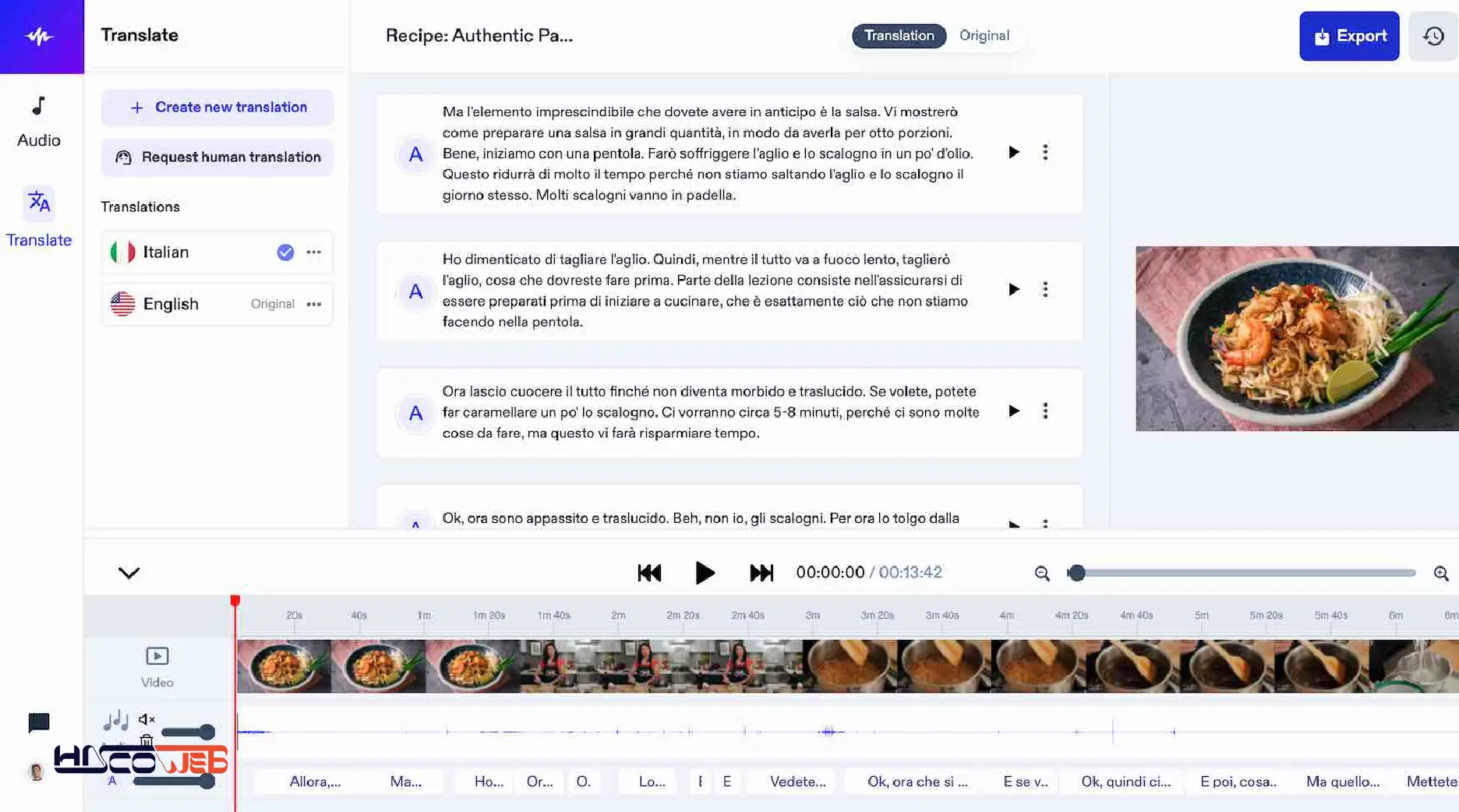1459x812 pixels.
Task: Zoom out the timeline with magnifier
Action: (1042, 574)
